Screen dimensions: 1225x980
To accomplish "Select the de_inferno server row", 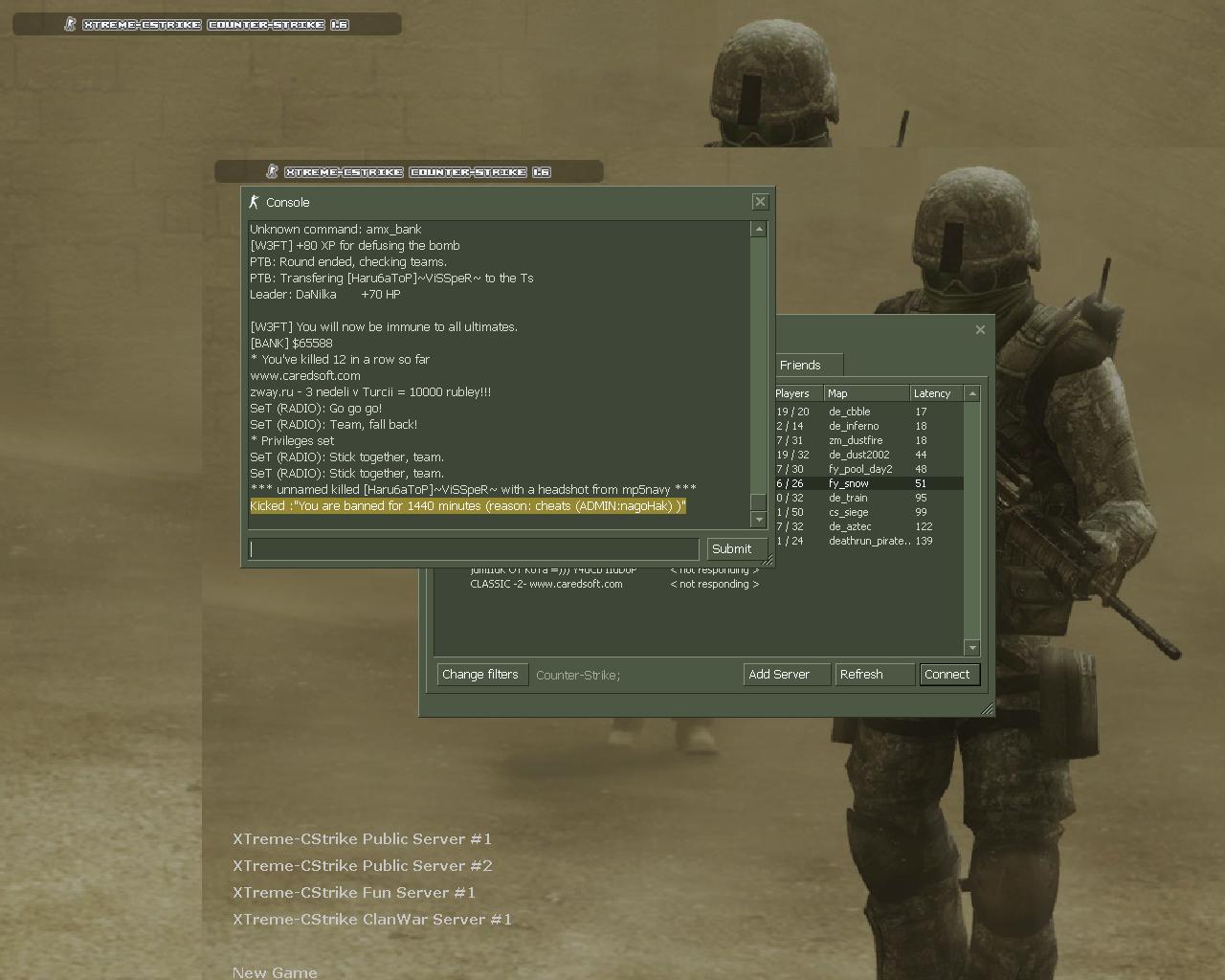I will pyautogui.click(x=868, y=426).
